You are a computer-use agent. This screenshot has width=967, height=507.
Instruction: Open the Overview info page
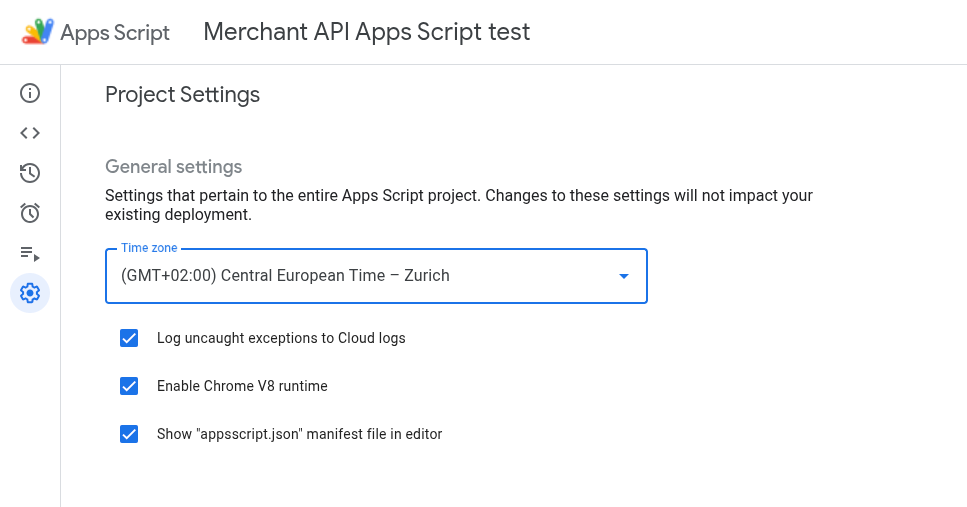pyautogui.click(x=30, y=93)
